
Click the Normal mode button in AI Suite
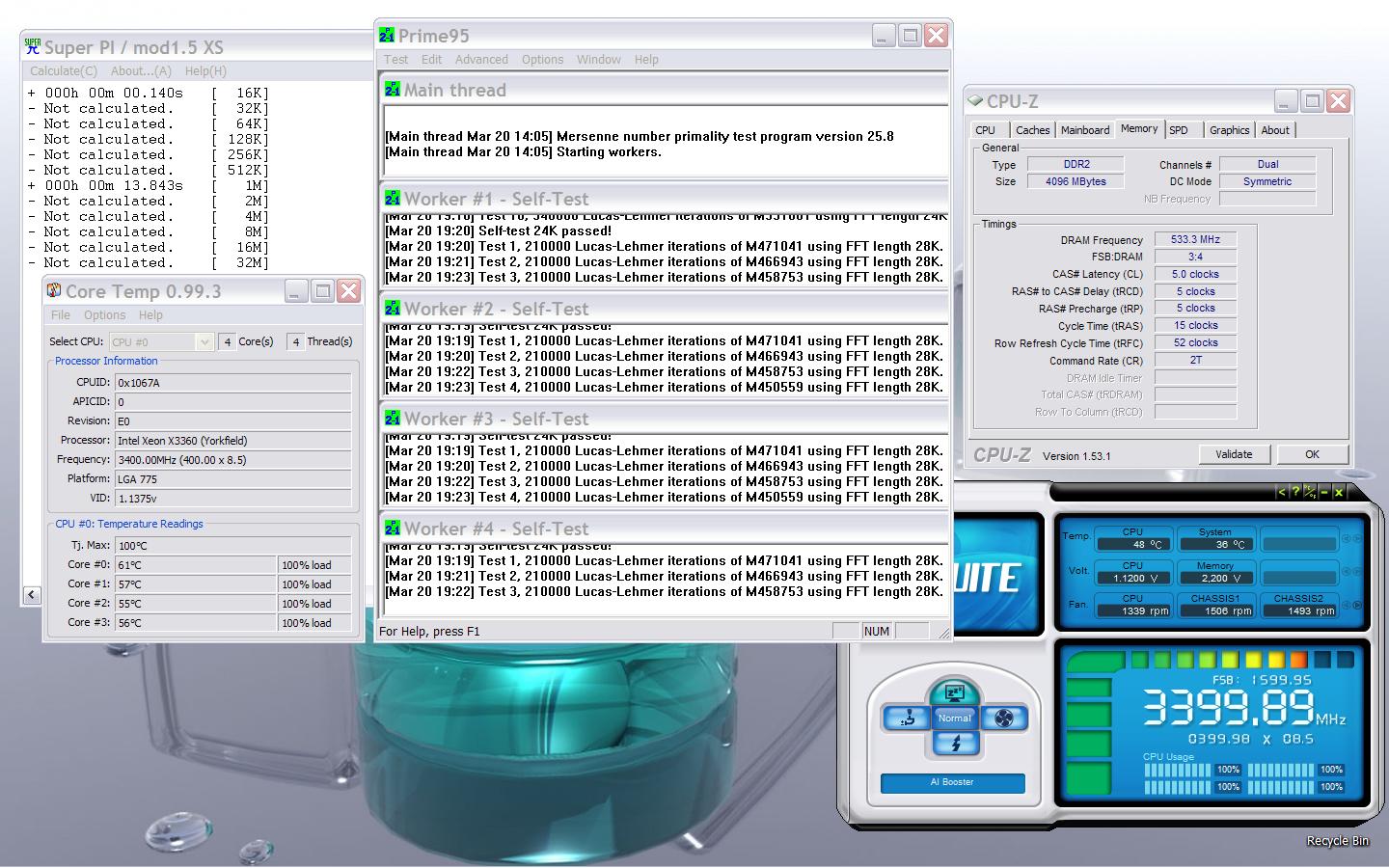pos(955,718)
